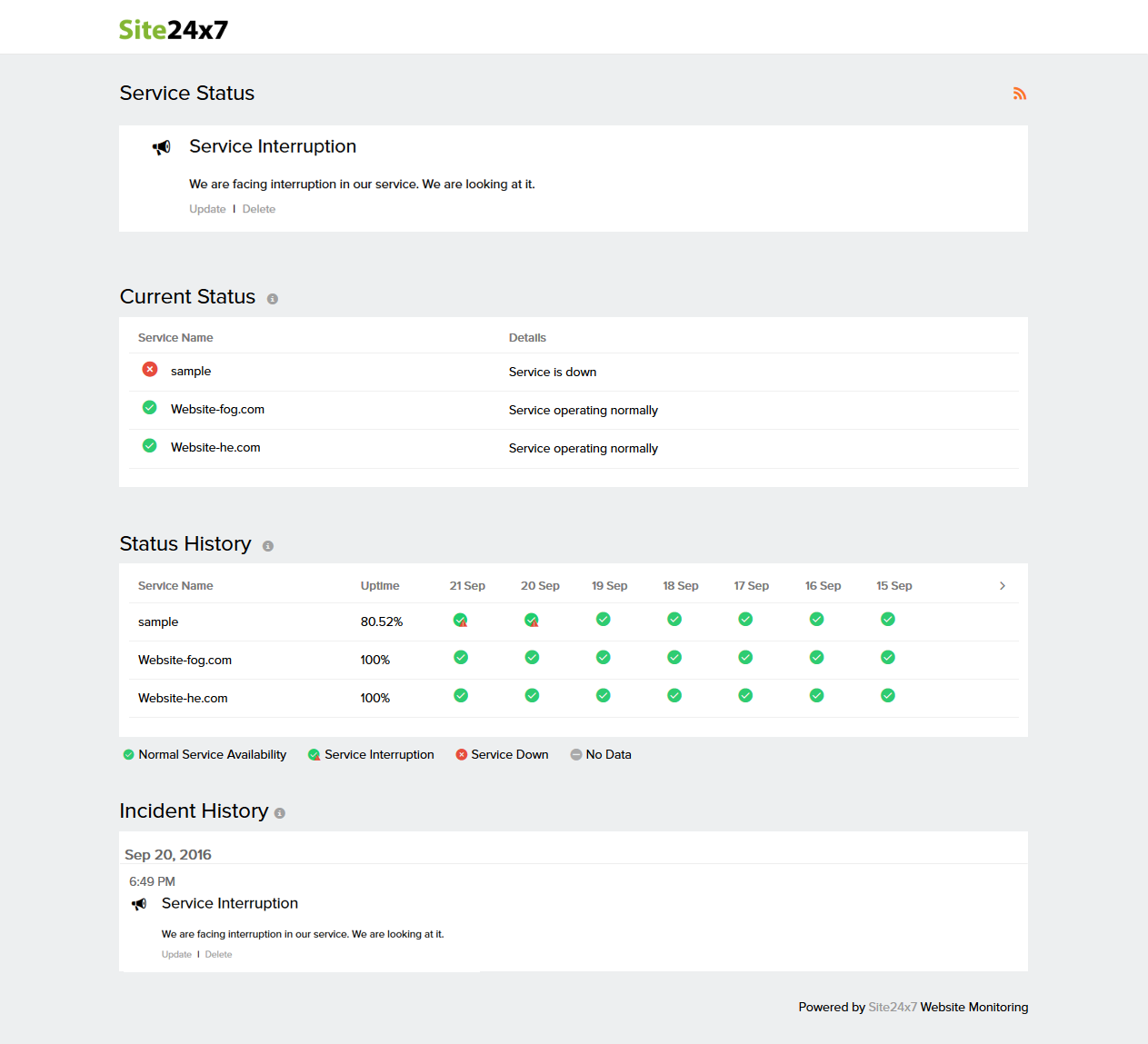Screen dimensions: 1148x1044
Task: Click the Site24x7 logo
Action: tap(174, 30)
